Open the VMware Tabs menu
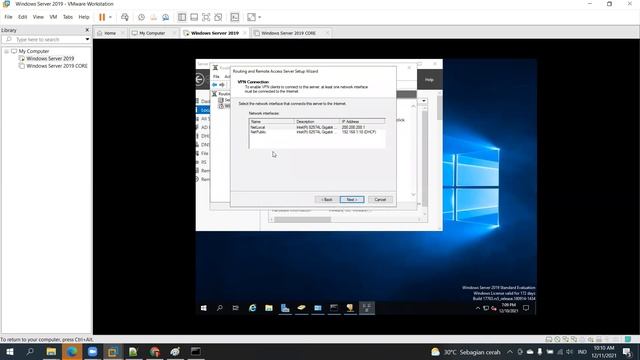This screenshot has width=640, height=360. [x=68, y=17]
